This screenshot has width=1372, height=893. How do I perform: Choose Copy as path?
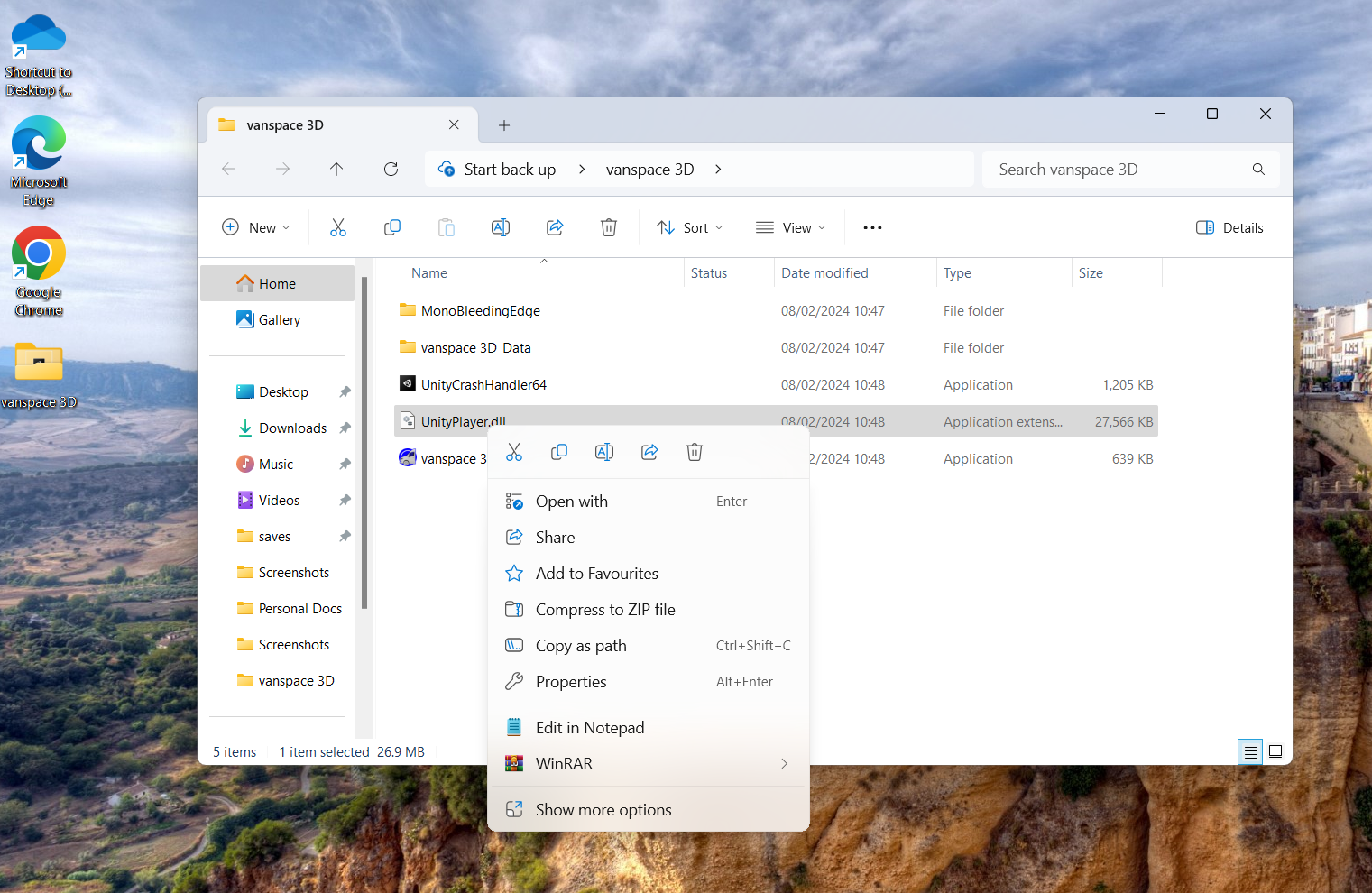[x=649, y=646]
